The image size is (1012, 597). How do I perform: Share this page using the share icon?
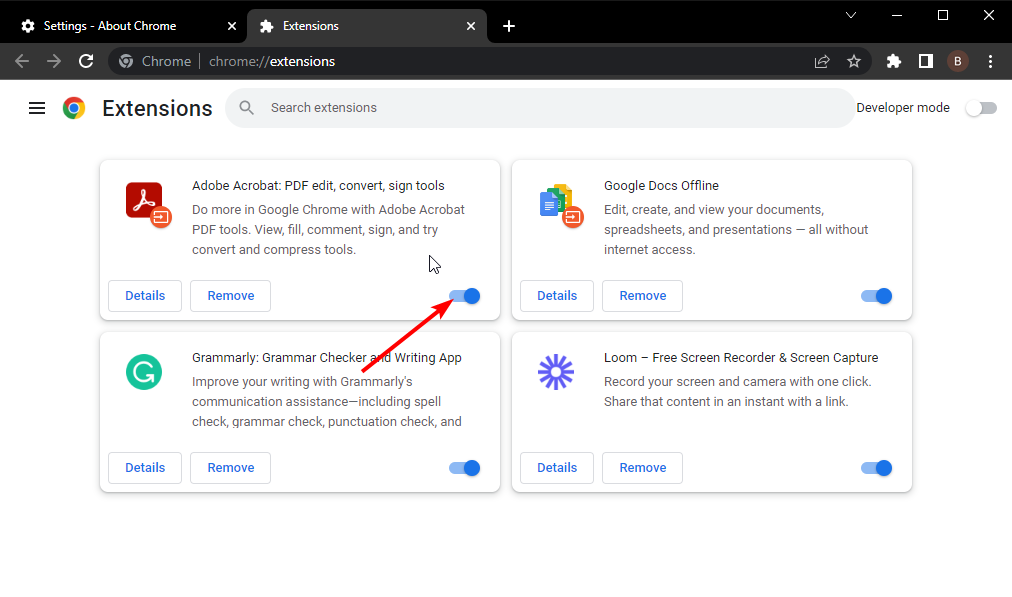pyautogui.click(x=822, y=61)
